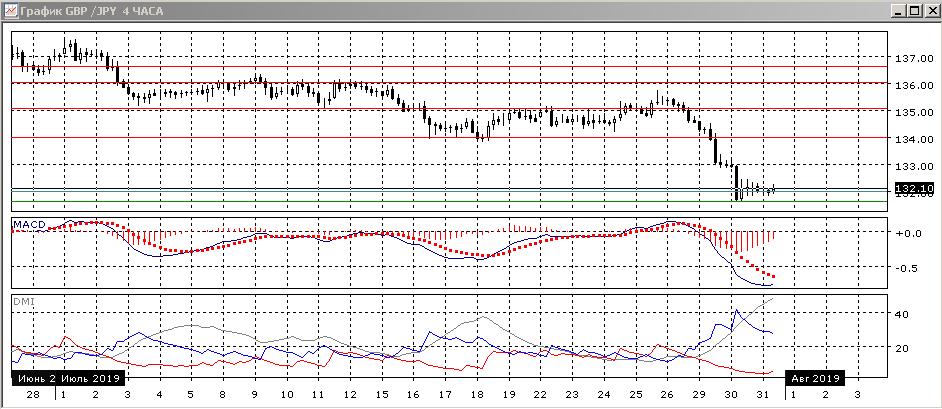
Task: Click the chart icon in the title bar
Action: point(11,11)
